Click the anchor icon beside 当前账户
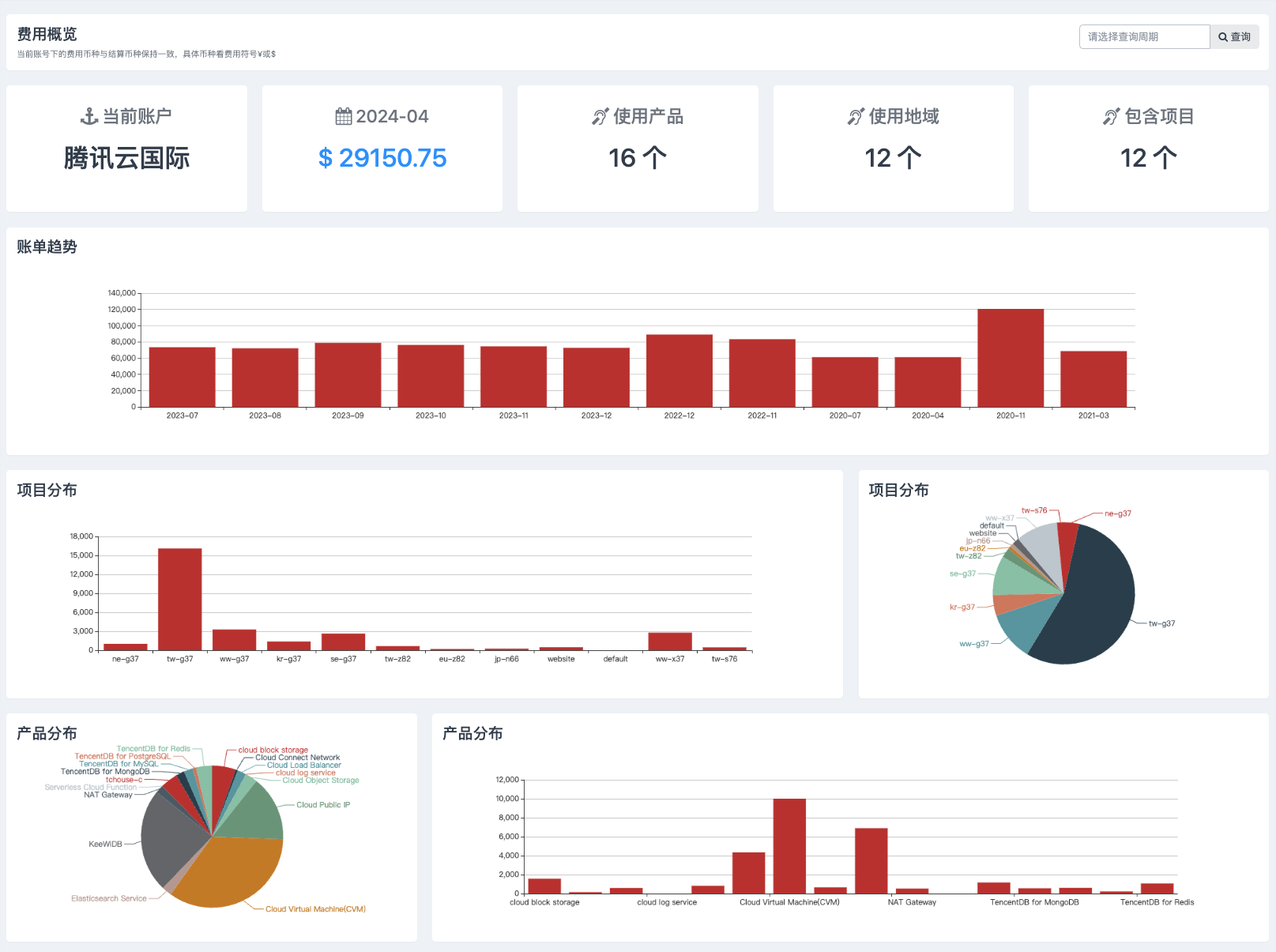The width and height of the screenshot is (1276, 952). click(88, 117)
